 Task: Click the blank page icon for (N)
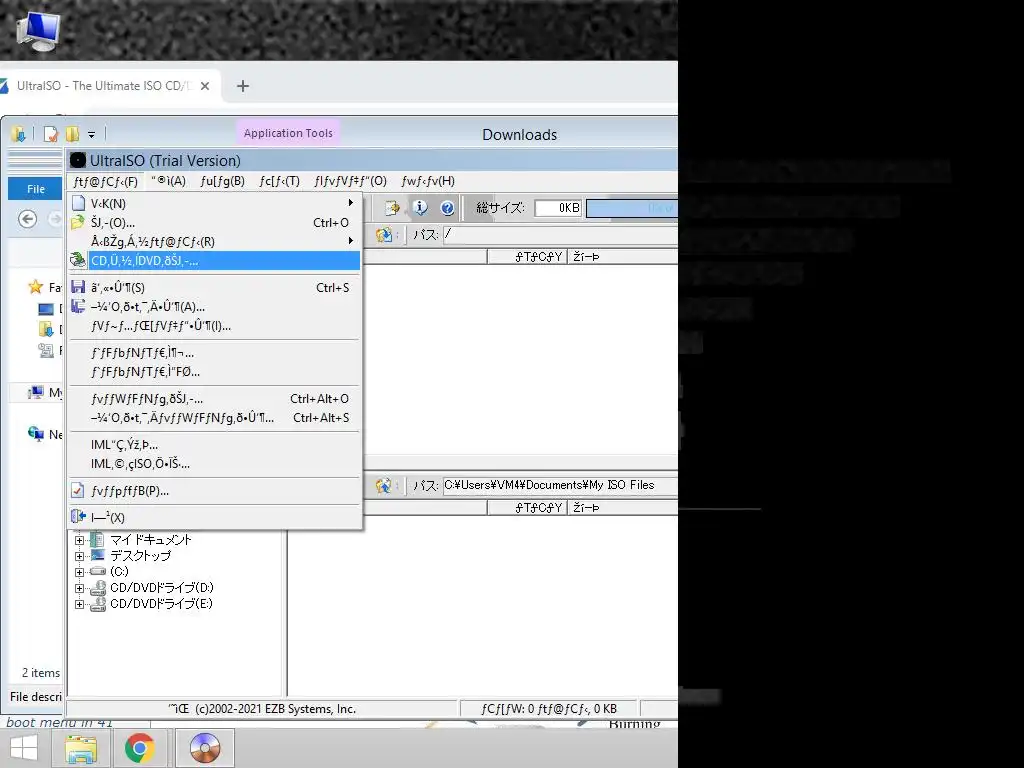(x=78, y=203)
